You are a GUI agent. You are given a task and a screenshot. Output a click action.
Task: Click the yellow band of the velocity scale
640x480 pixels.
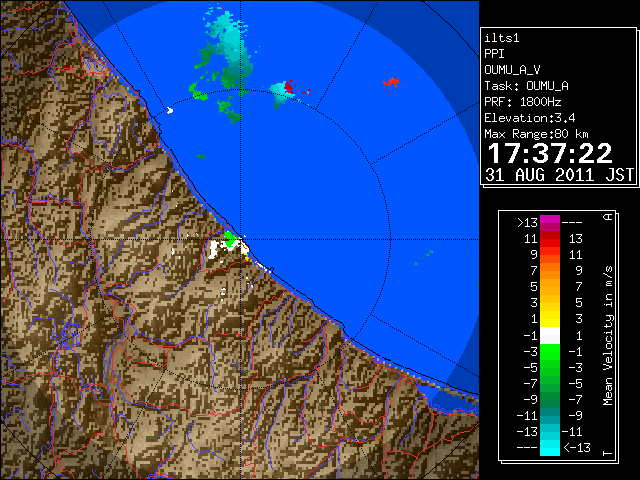[x=550, y=319]
